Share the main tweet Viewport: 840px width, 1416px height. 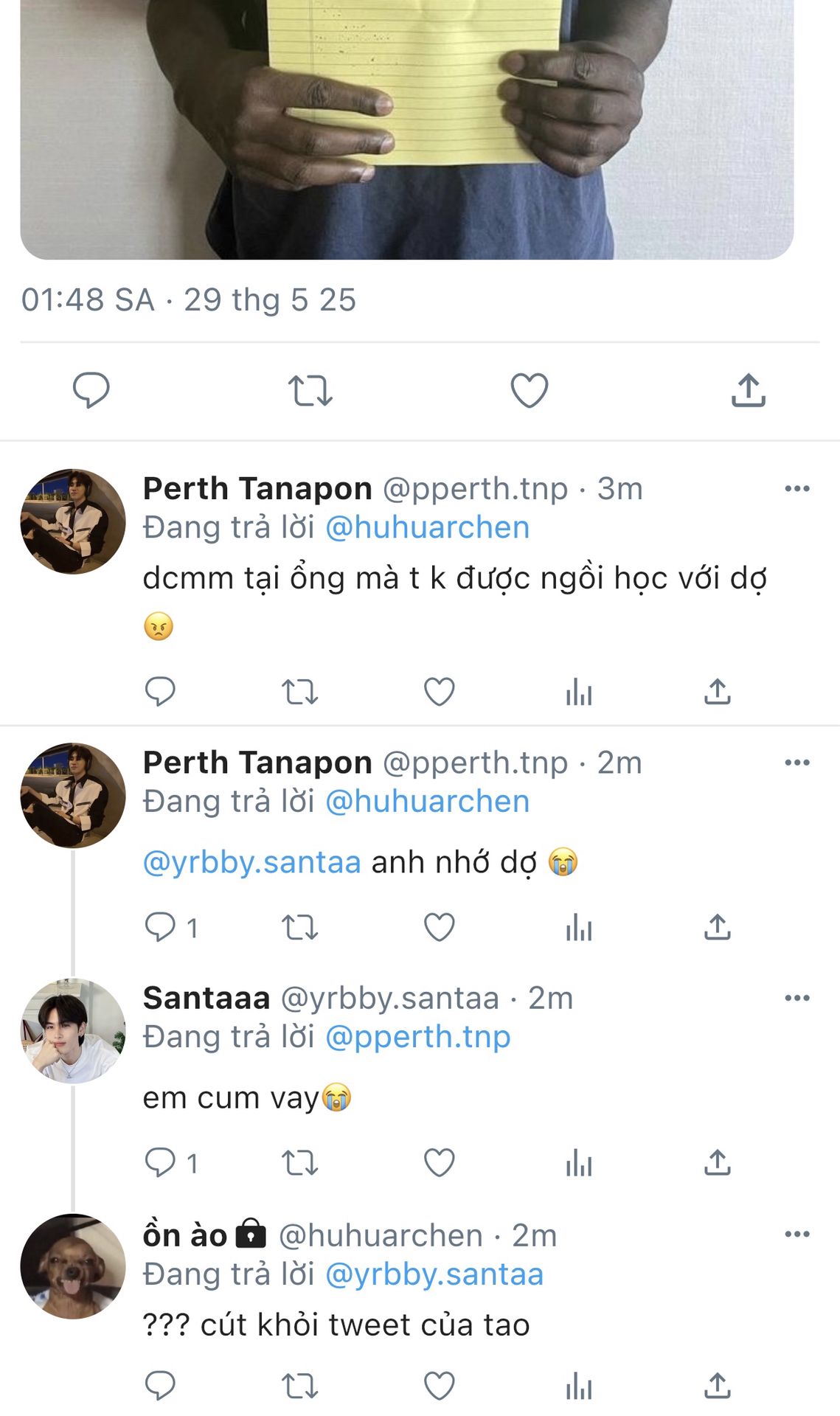tap(749, 390)
